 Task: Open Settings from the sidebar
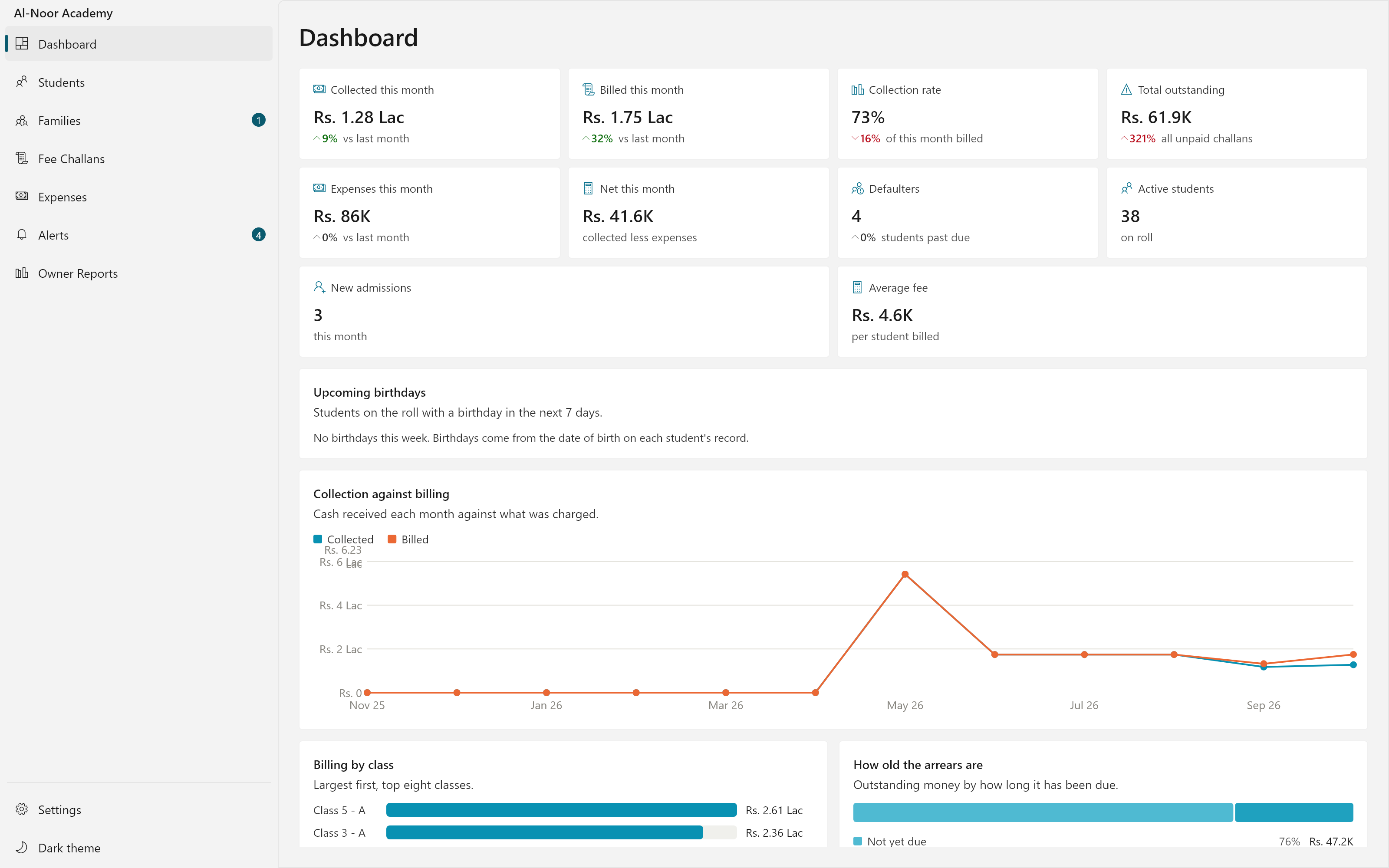(139, 809)
